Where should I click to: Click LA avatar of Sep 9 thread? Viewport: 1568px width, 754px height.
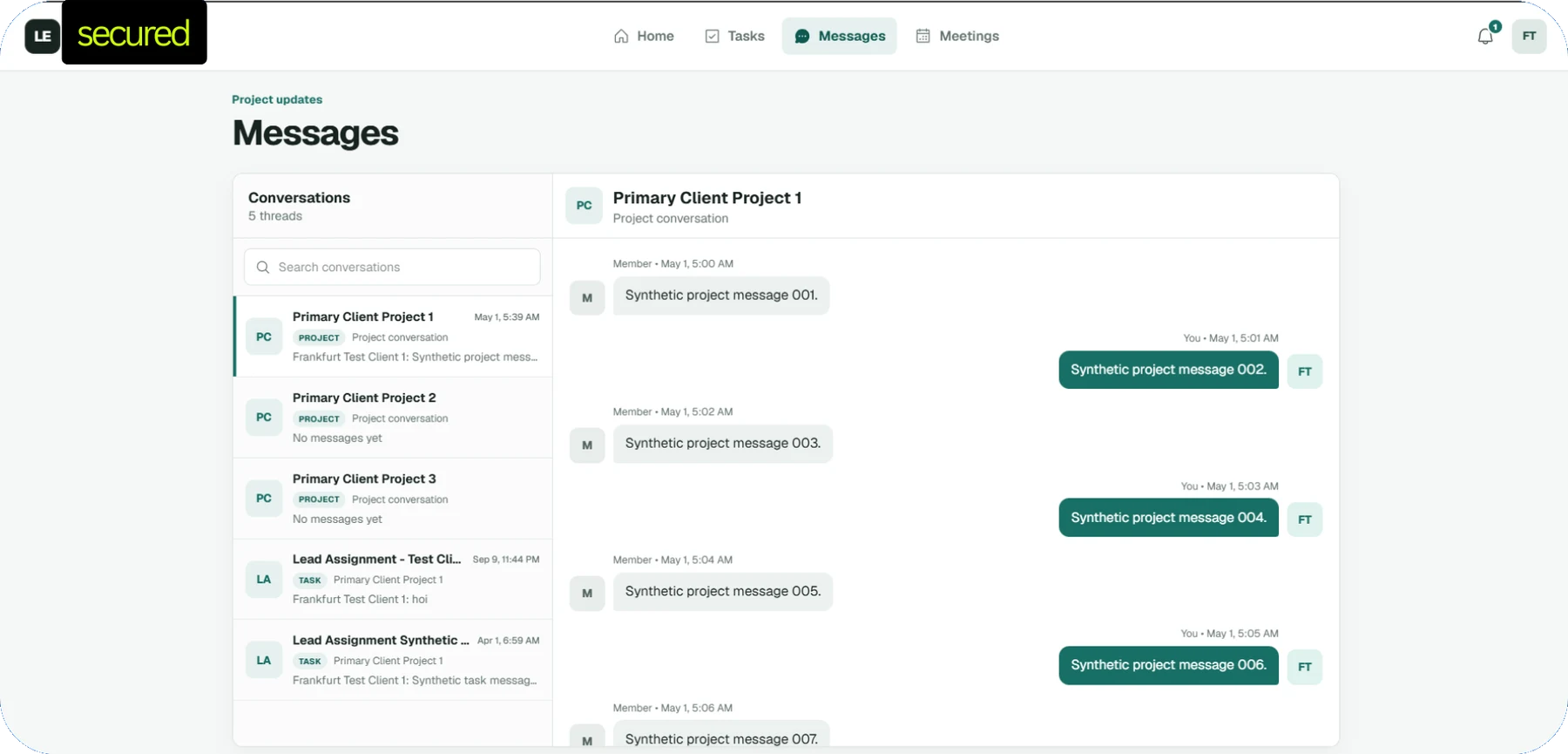(264, 580)
